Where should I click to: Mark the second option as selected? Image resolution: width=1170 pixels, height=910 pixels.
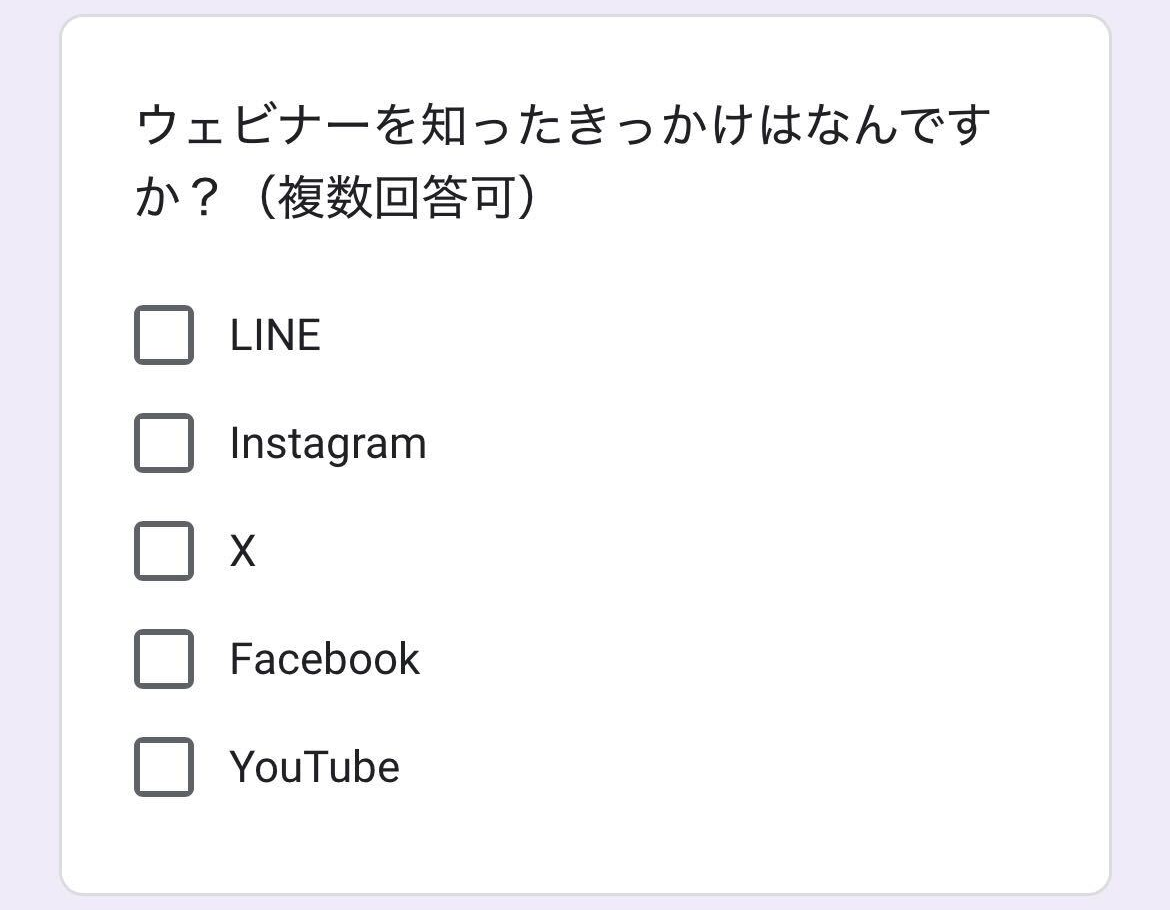(164, 444)
